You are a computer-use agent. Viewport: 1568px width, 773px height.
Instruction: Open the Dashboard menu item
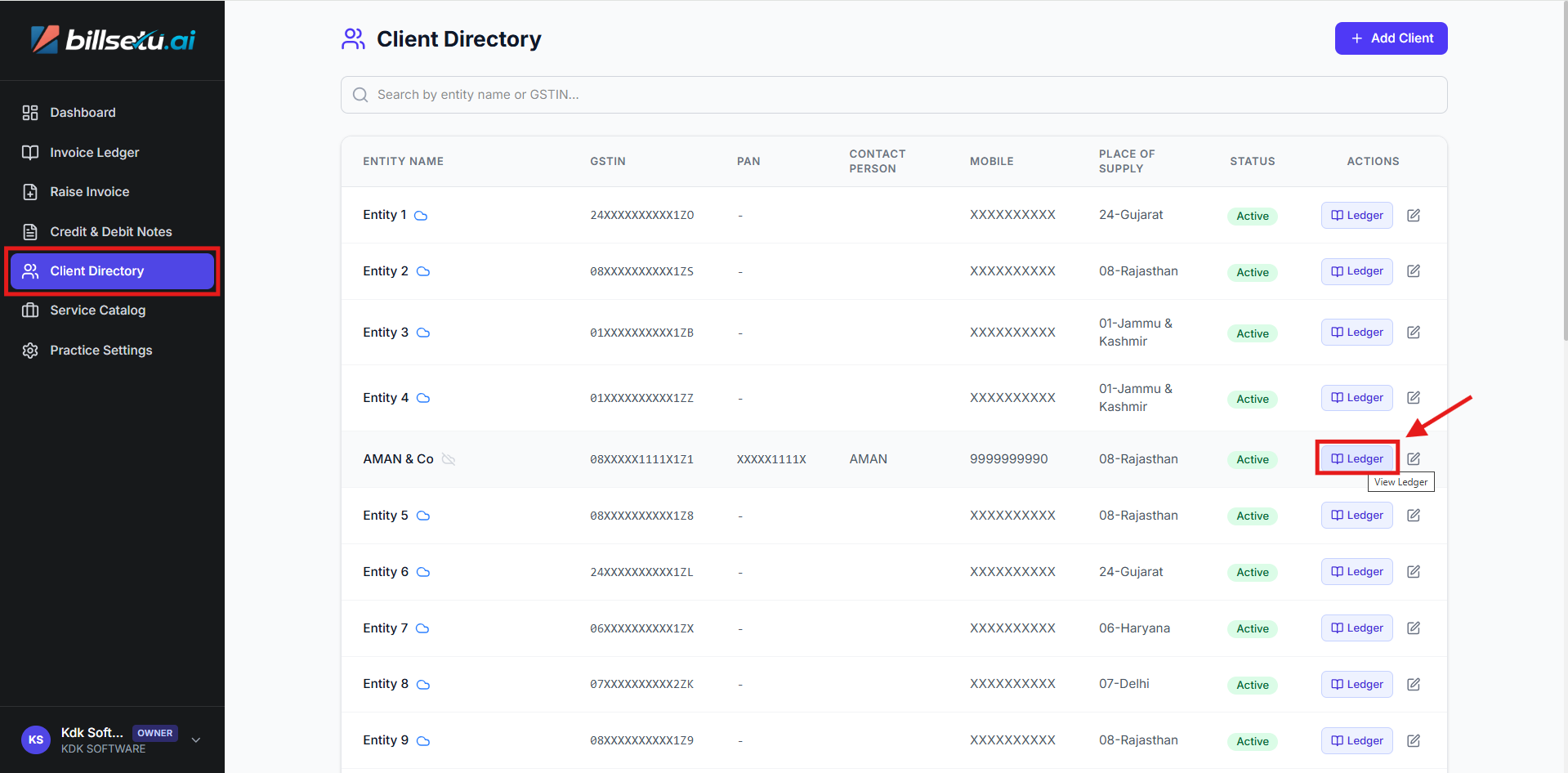point(83,113)
